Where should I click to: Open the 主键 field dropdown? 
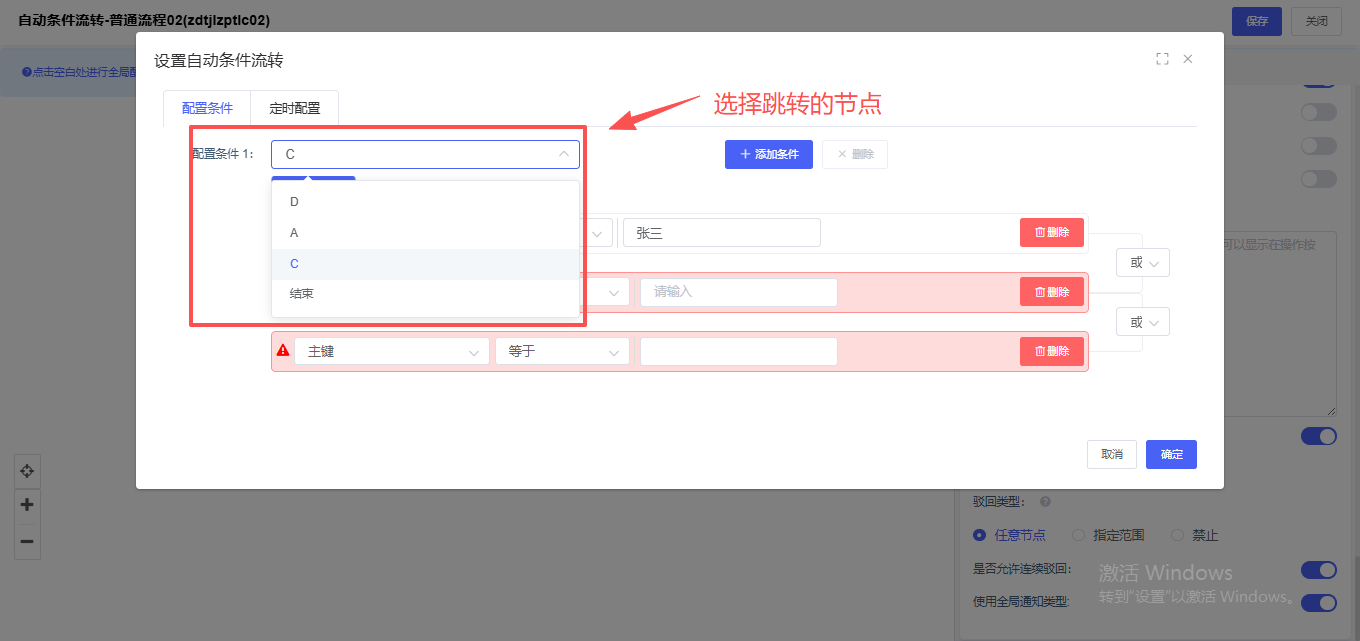tap(391, 352)
